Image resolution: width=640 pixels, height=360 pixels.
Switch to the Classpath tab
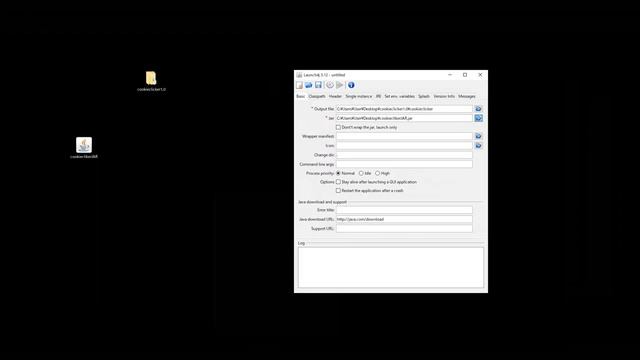click(x=317, y=96)
